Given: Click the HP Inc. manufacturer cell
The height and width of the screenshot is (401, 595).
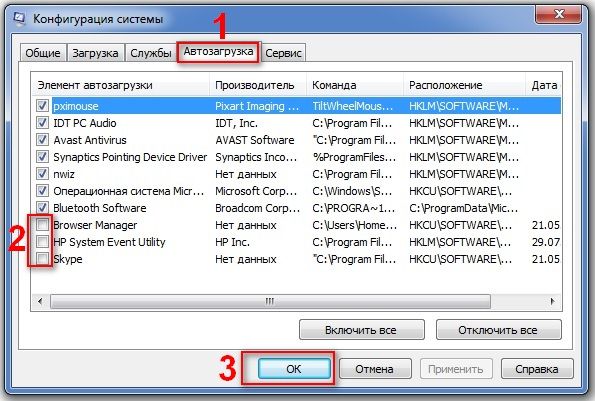Looking at the screenshot, I should click(x=232, y=242).
